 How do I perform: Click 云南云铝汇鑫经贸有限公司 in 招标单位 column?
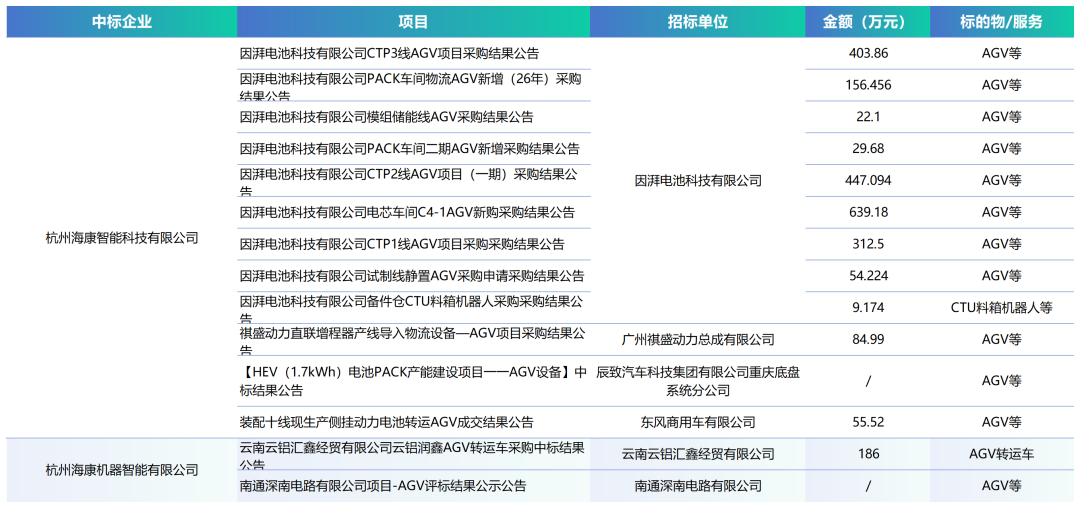point(698,454)
